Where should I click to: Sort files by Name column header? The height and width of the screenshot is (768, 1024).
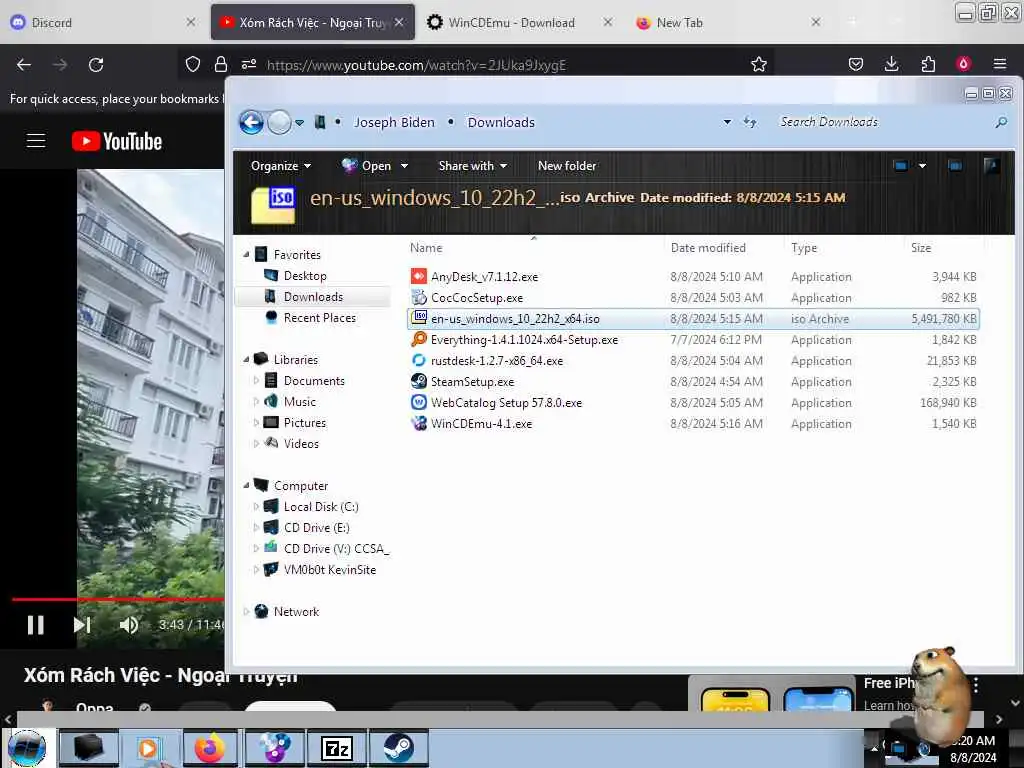(426, 248)
